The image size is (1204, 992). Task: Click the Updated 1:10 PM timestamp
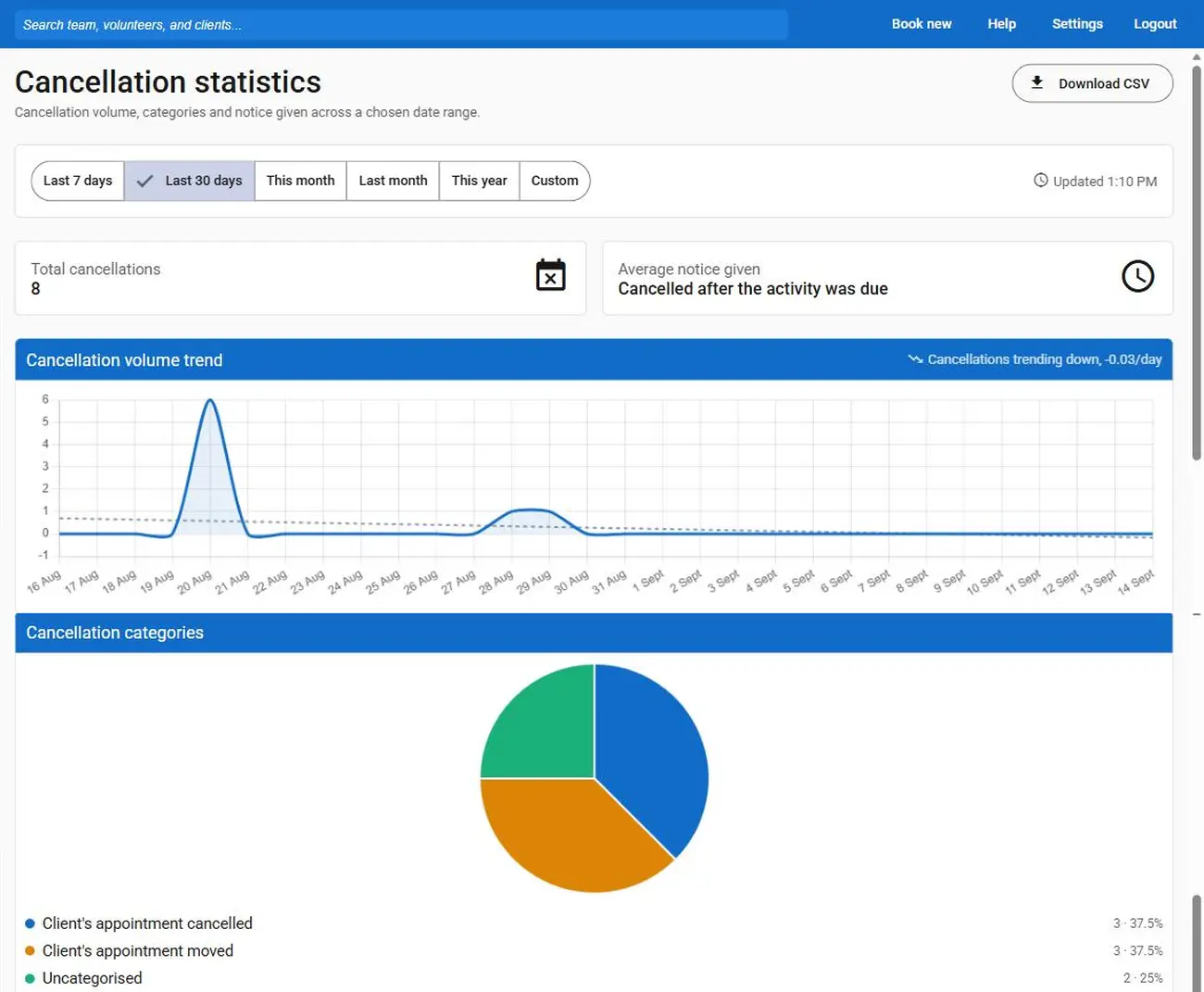coord(1105,182)
